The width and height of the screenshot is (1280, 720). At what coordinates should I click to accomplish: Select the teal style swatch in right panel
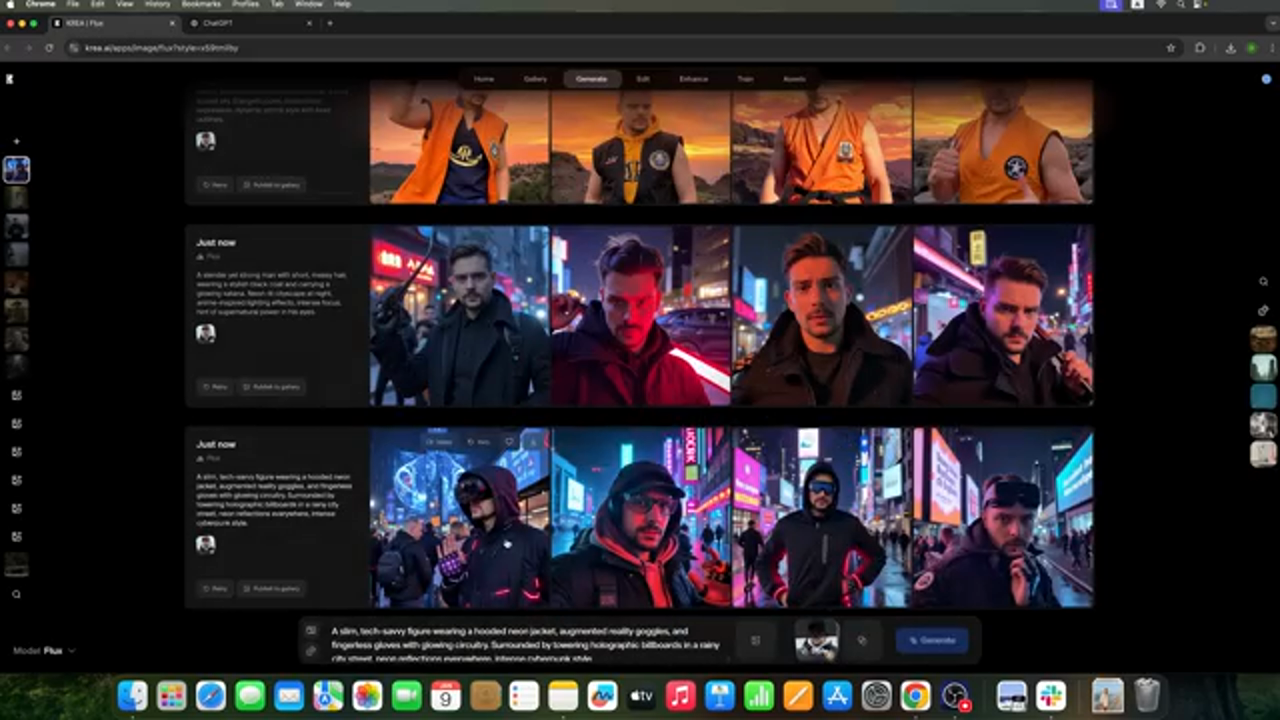1264,396
